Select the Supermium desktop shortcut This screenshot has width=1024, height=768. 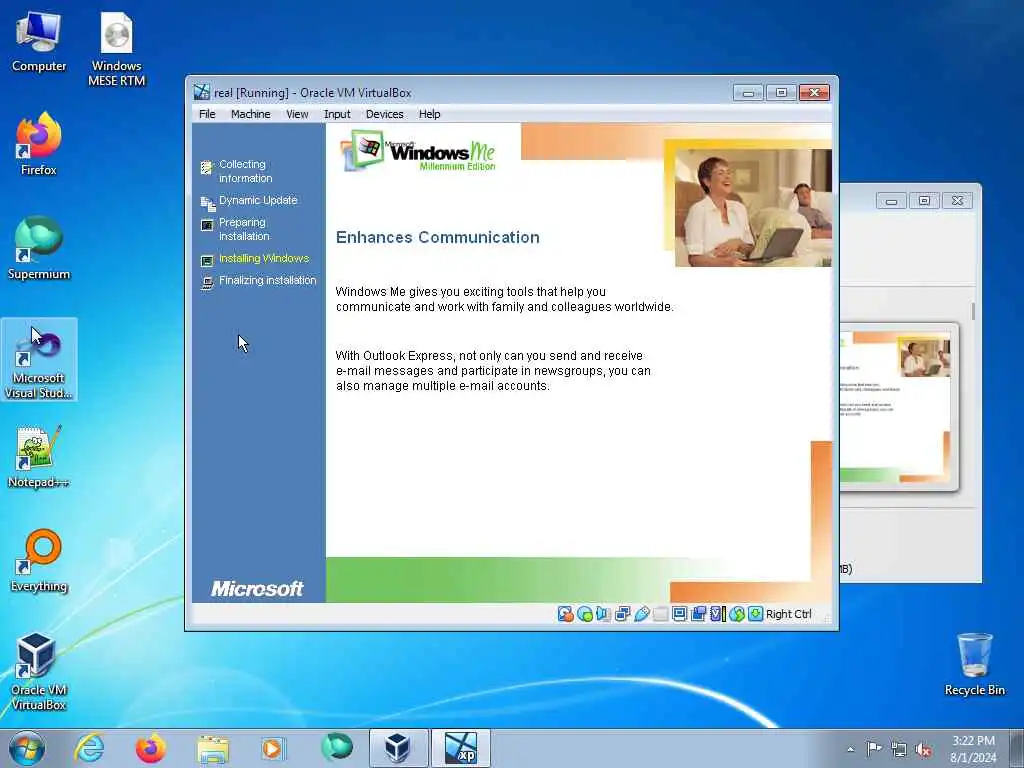point(39,249)
